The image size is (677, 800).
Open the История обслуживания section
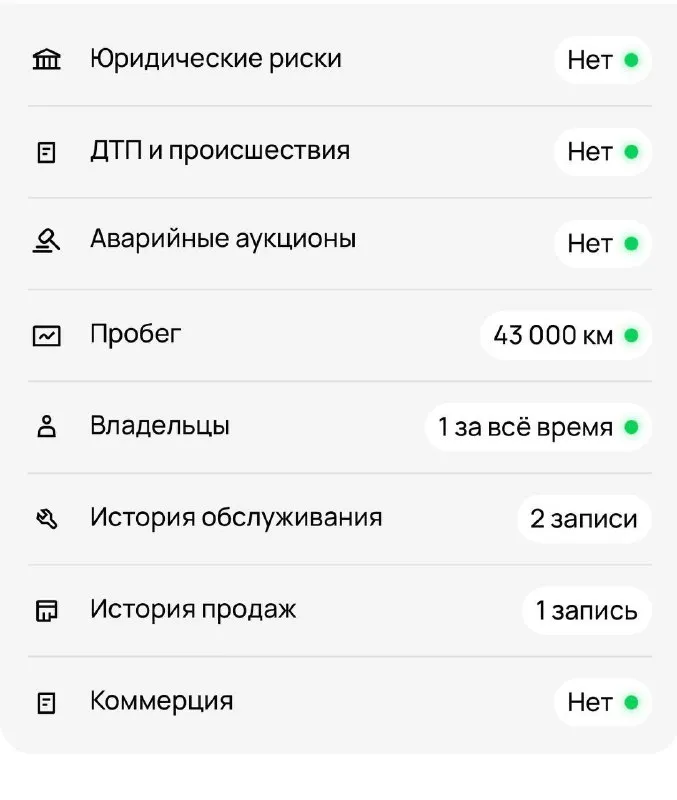coord(338,518)
